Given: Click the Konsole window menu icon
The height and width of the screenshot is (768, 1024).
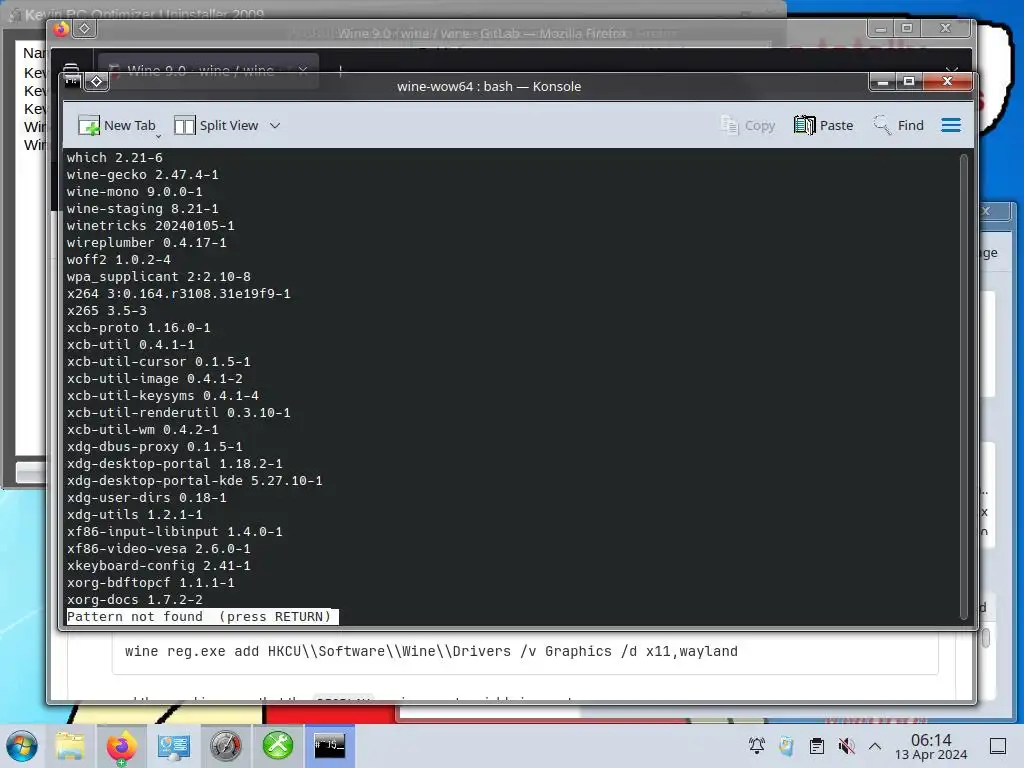Looking at the screenshot, I should click(x=72, y=81).
